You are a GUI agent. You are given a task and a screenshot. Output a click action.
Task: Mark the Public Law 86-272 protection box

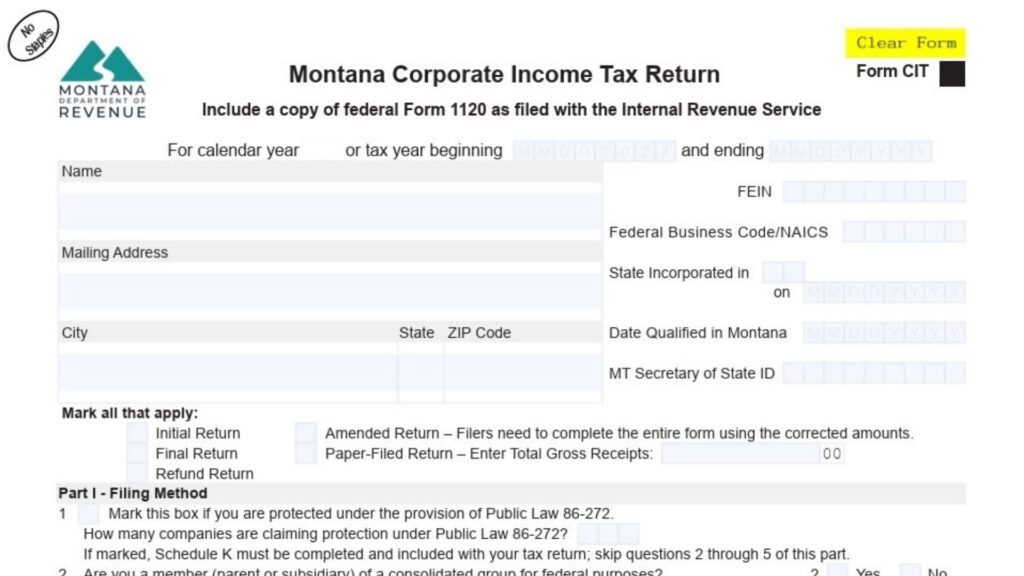tap(90, 513)
